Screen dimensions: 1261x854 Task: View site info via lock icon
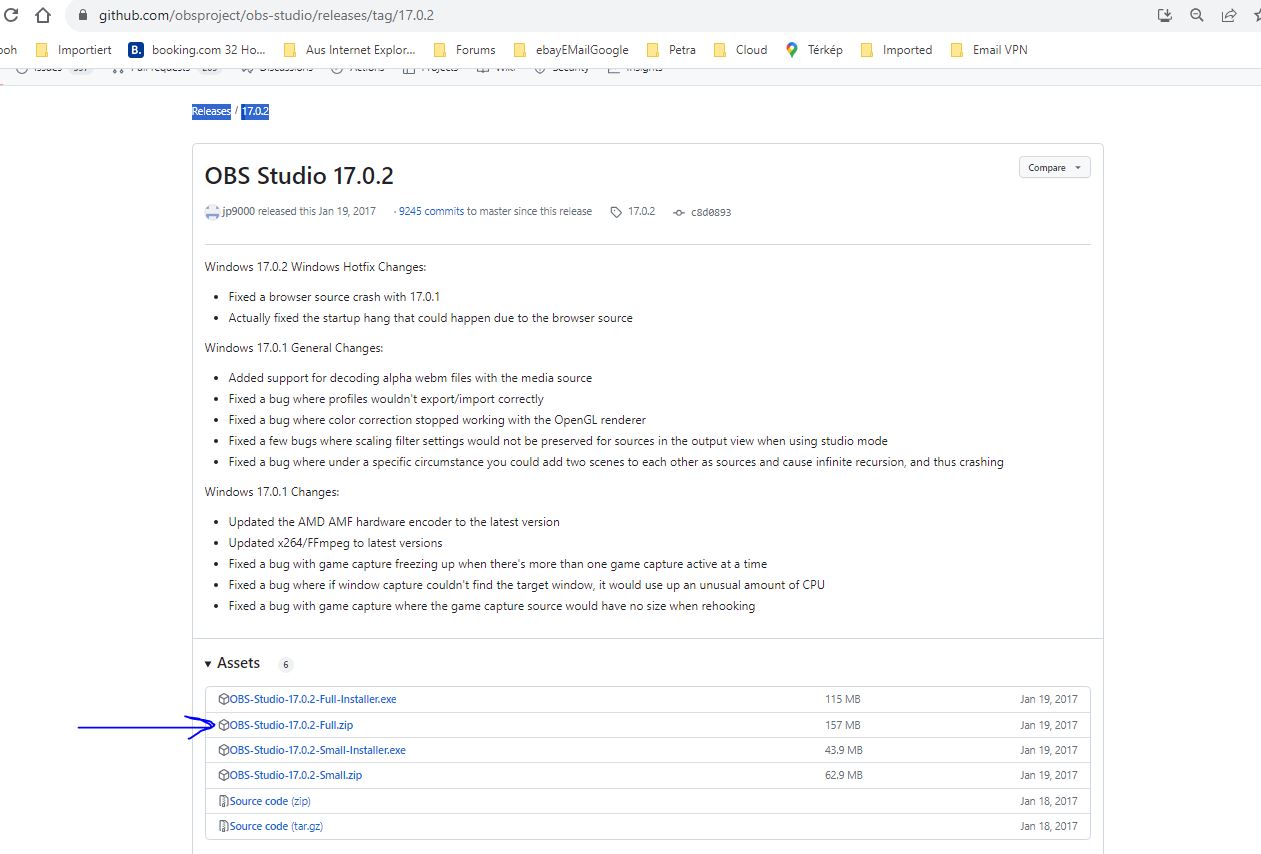point(83,16)
